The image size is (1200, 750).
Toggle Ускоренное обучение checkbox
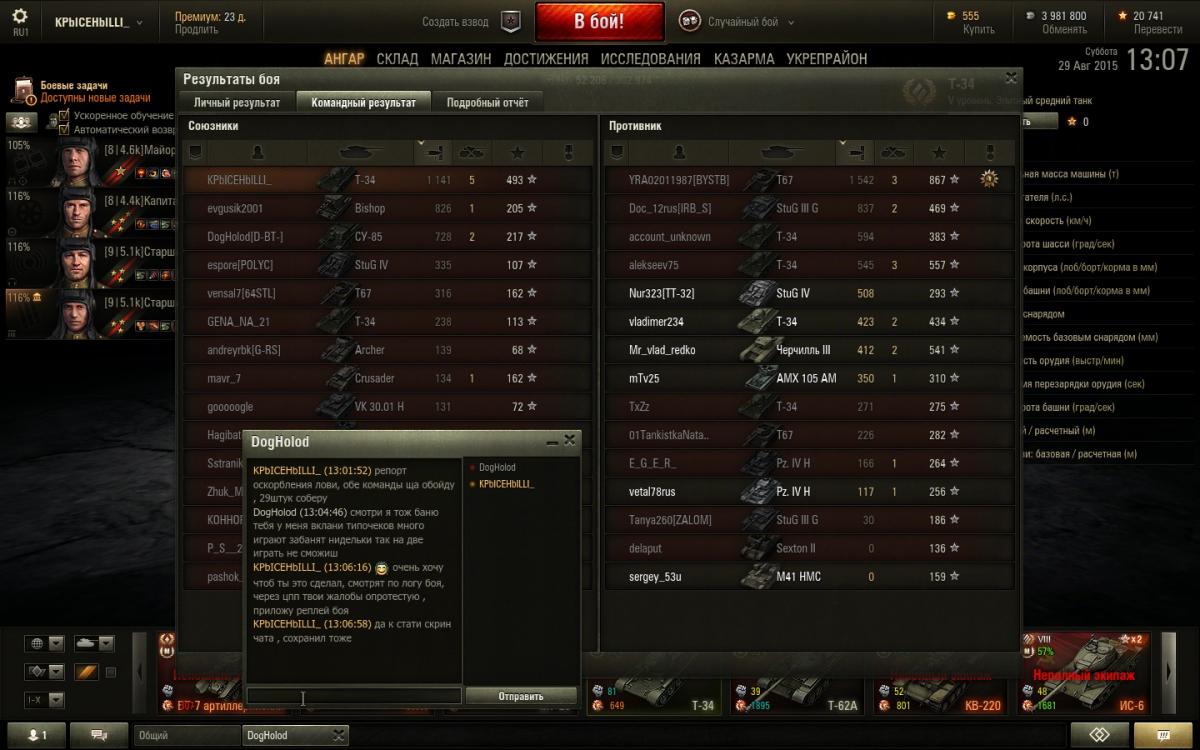64,116
